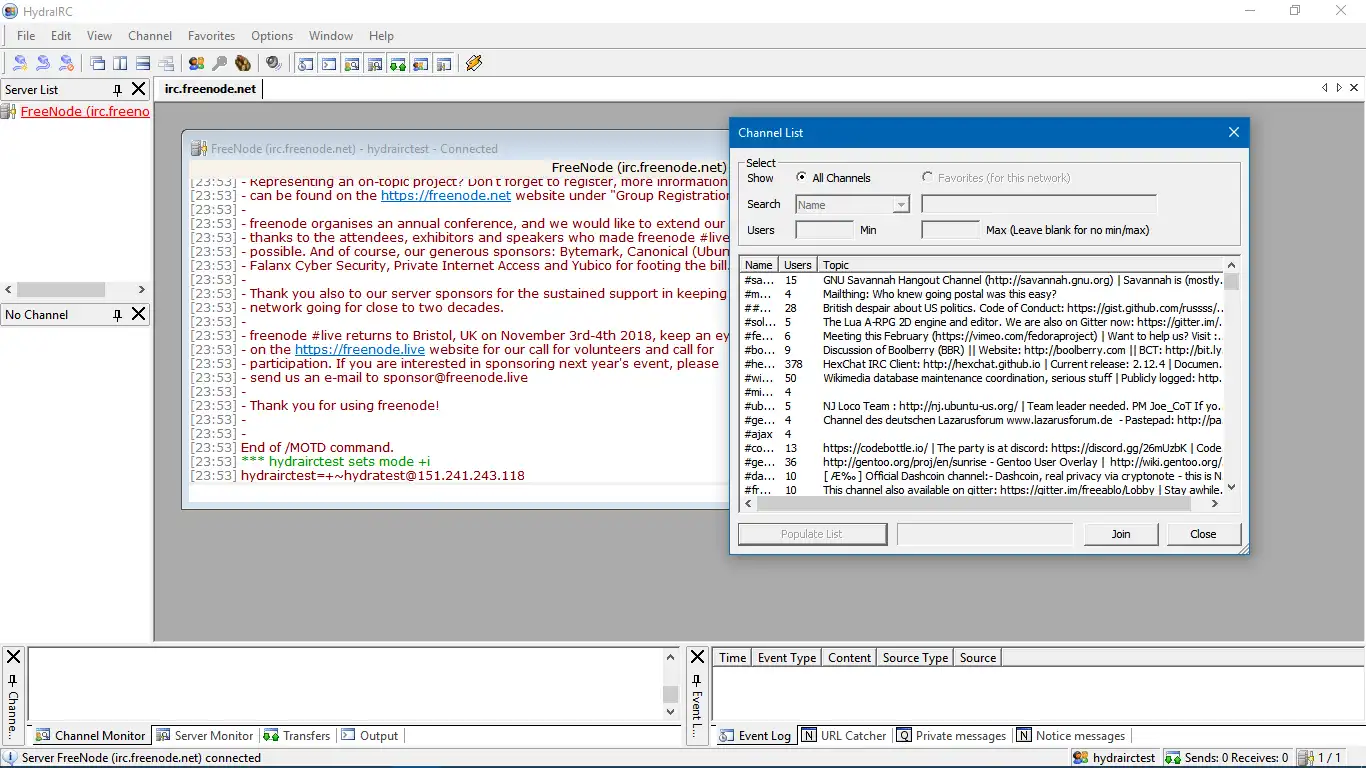1366x768 pixels.
Task: Click the Source Type column header
Action: click(x=915, y=657)
